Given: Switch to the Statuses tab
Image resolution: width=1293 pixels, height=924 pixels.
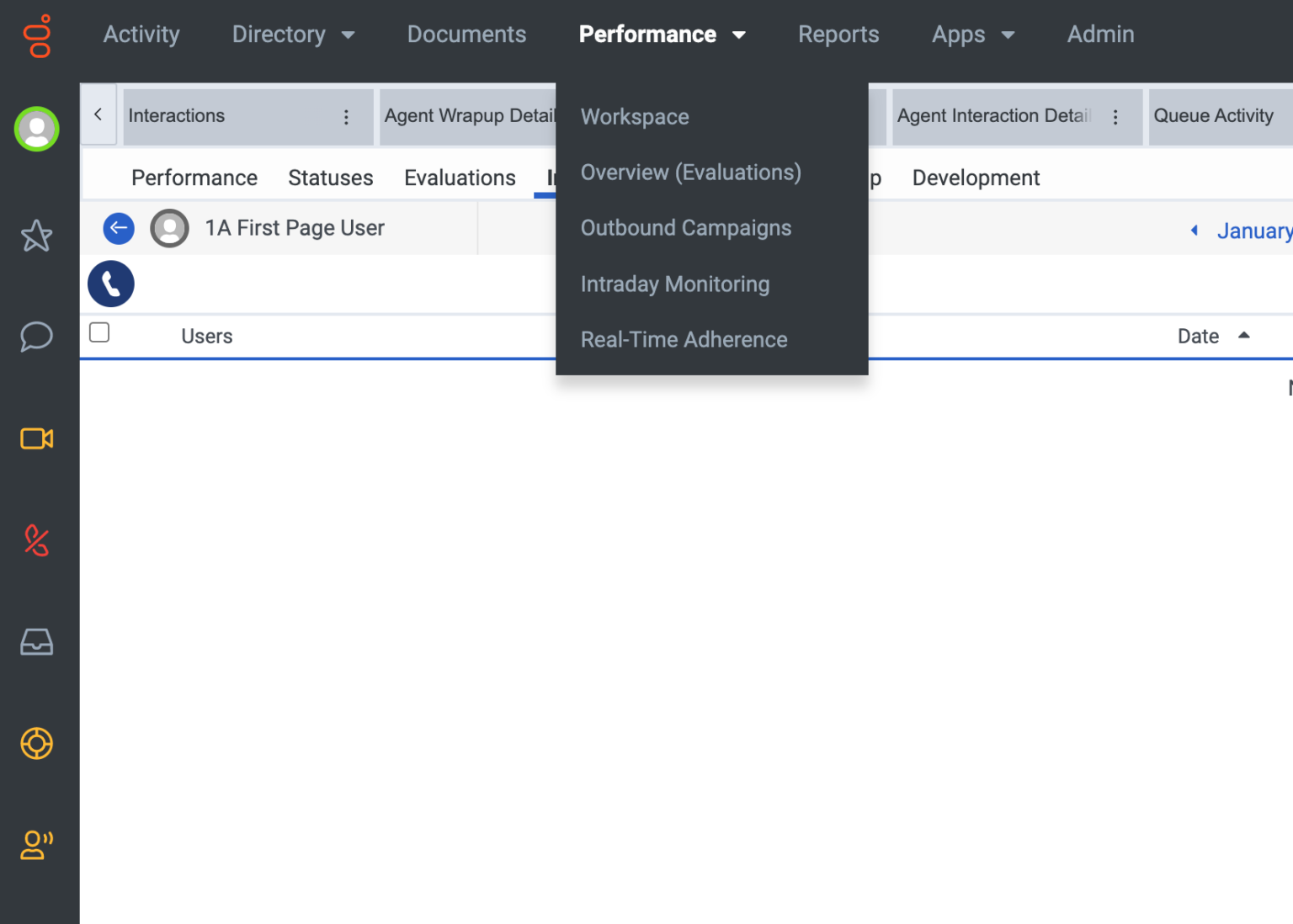Looking at the screenshot, I should point(330,178).
